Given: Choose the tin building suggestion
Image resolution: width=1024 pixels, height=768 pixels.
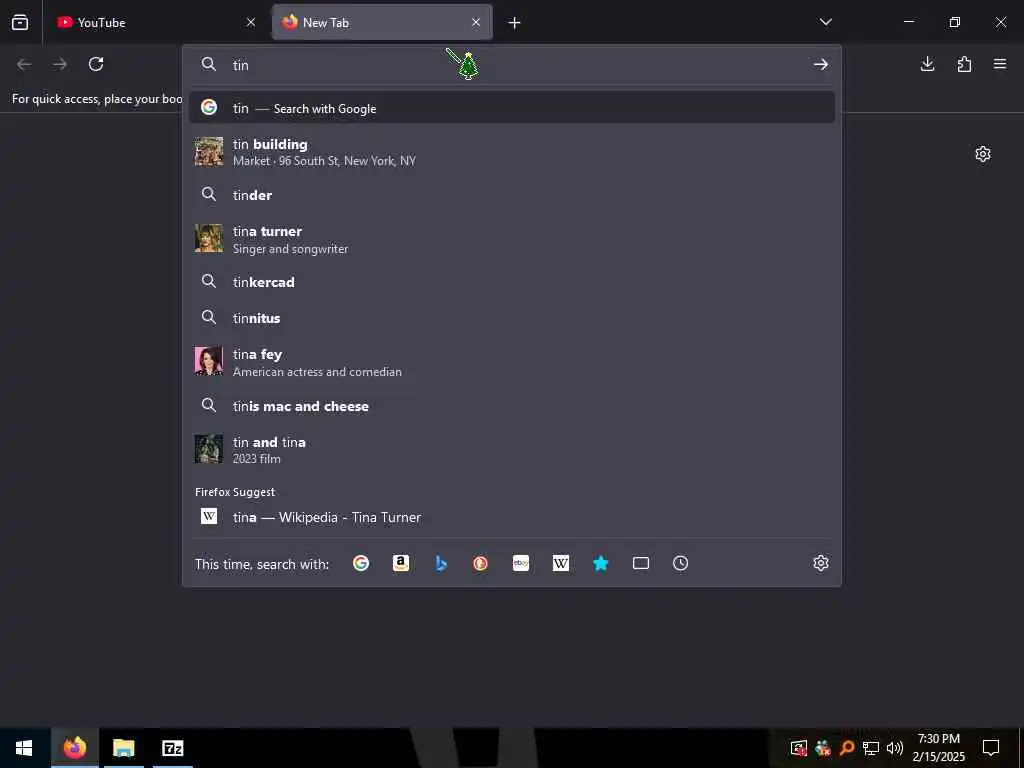Looking at the screenshot, I should point(512,152).
